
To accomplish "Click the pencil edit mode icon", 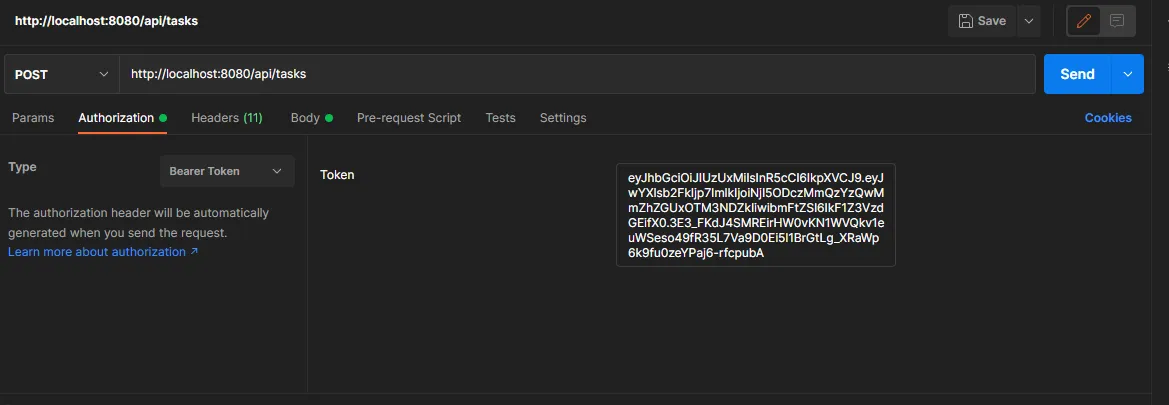I will pos(1084,21).
